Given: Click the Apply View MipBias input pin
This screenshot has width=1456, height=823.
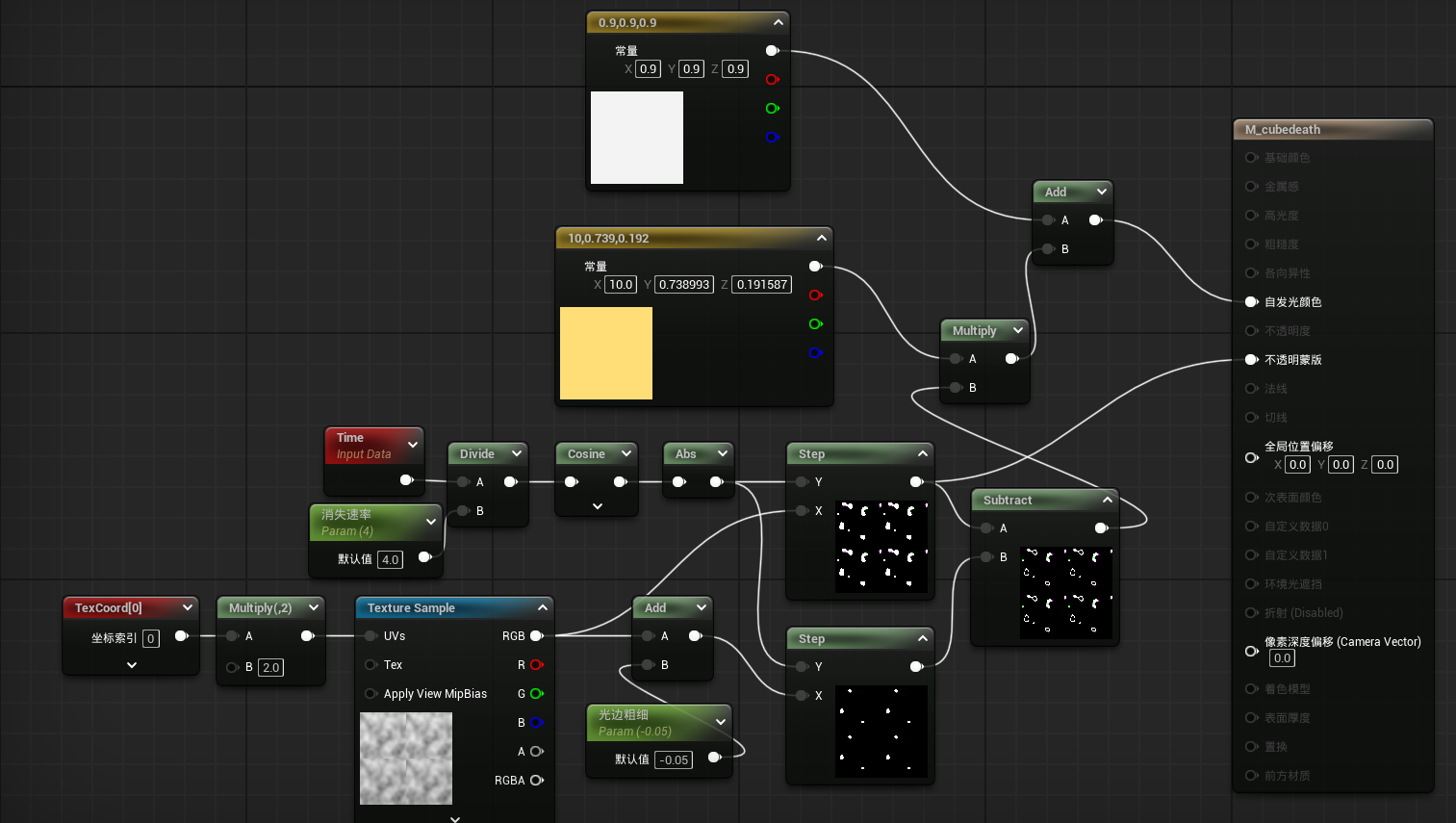Looking at the screenshot, I should click(x=370, y=694).
